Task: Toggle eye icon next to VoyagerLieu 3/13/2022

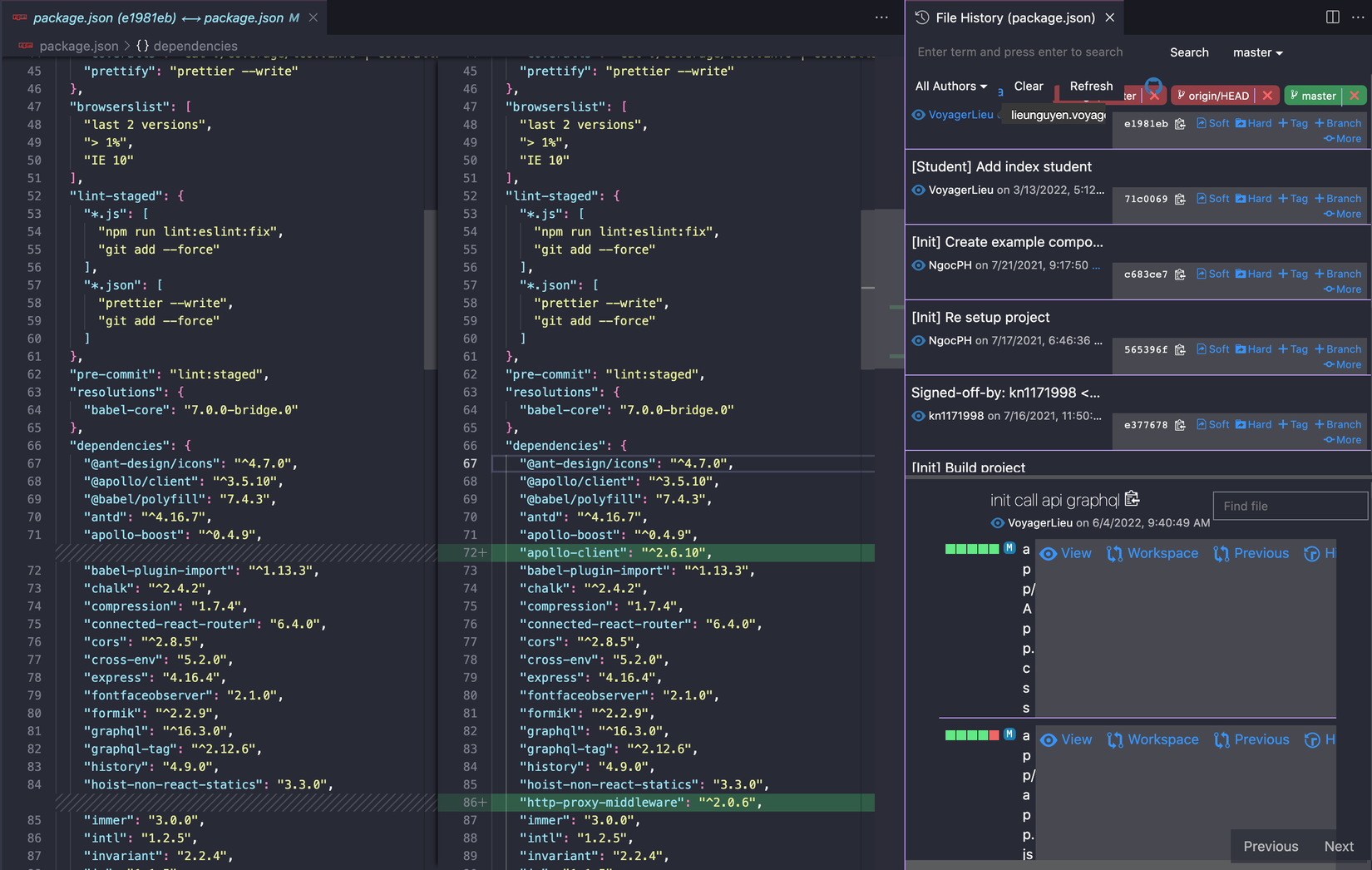Action: [919, 190]
